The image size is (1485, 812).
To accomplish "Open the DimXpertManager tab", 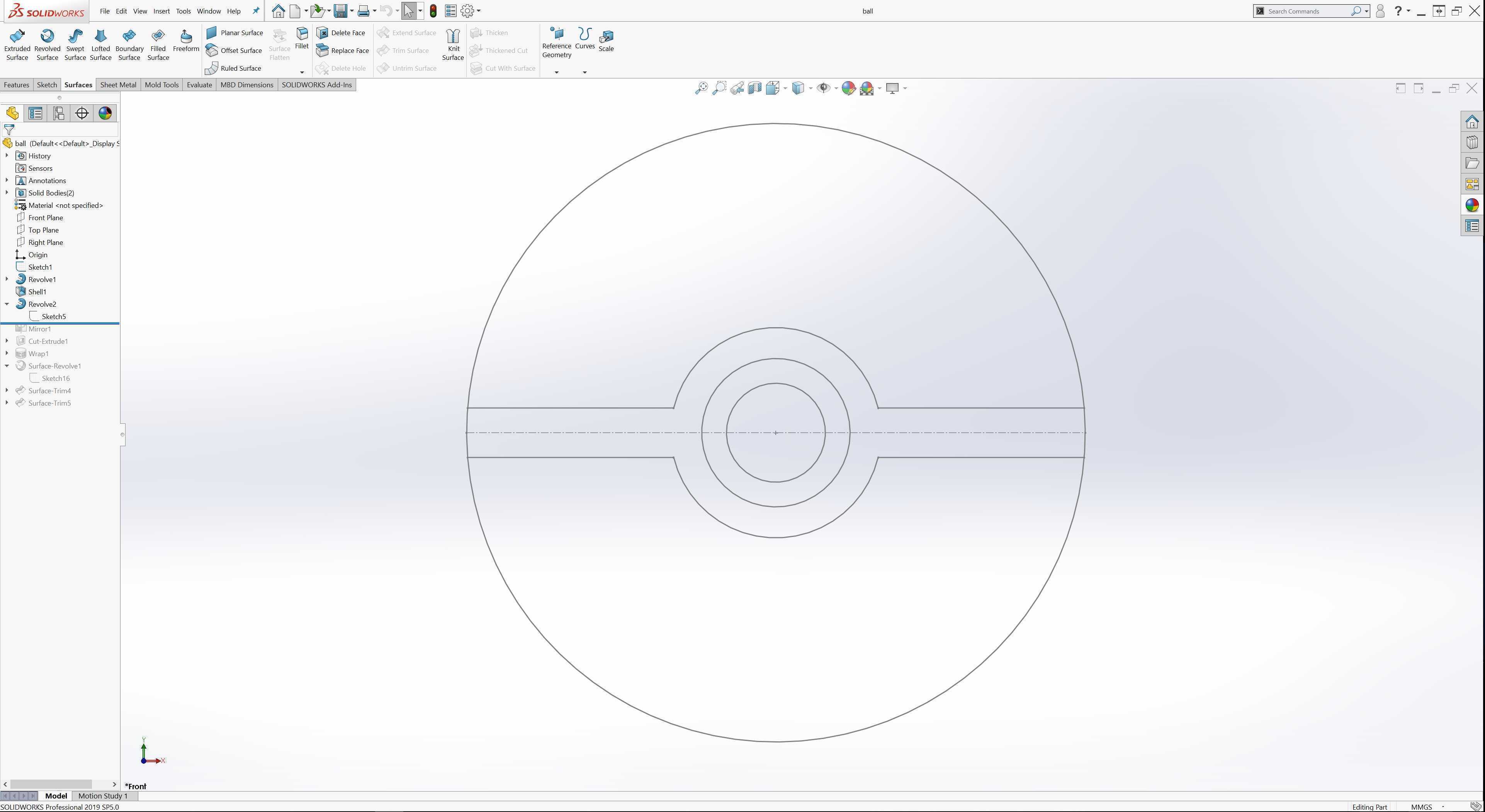I will [82, 114].
